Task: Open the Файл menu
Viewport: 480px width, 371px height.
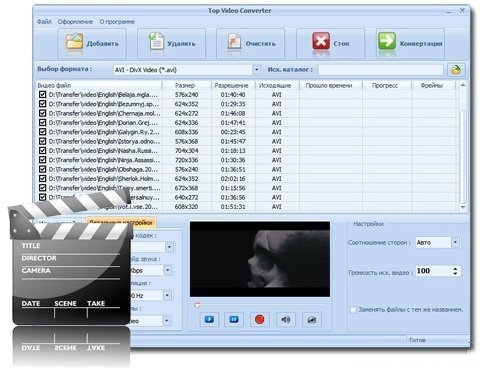Action: click(x=44, y=22)
